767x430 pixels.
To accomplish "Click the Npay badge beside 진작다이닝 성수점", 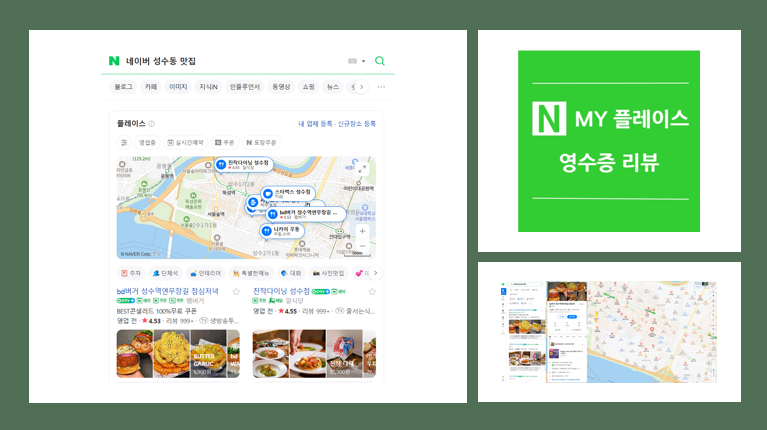I will [x=321, y=292].
